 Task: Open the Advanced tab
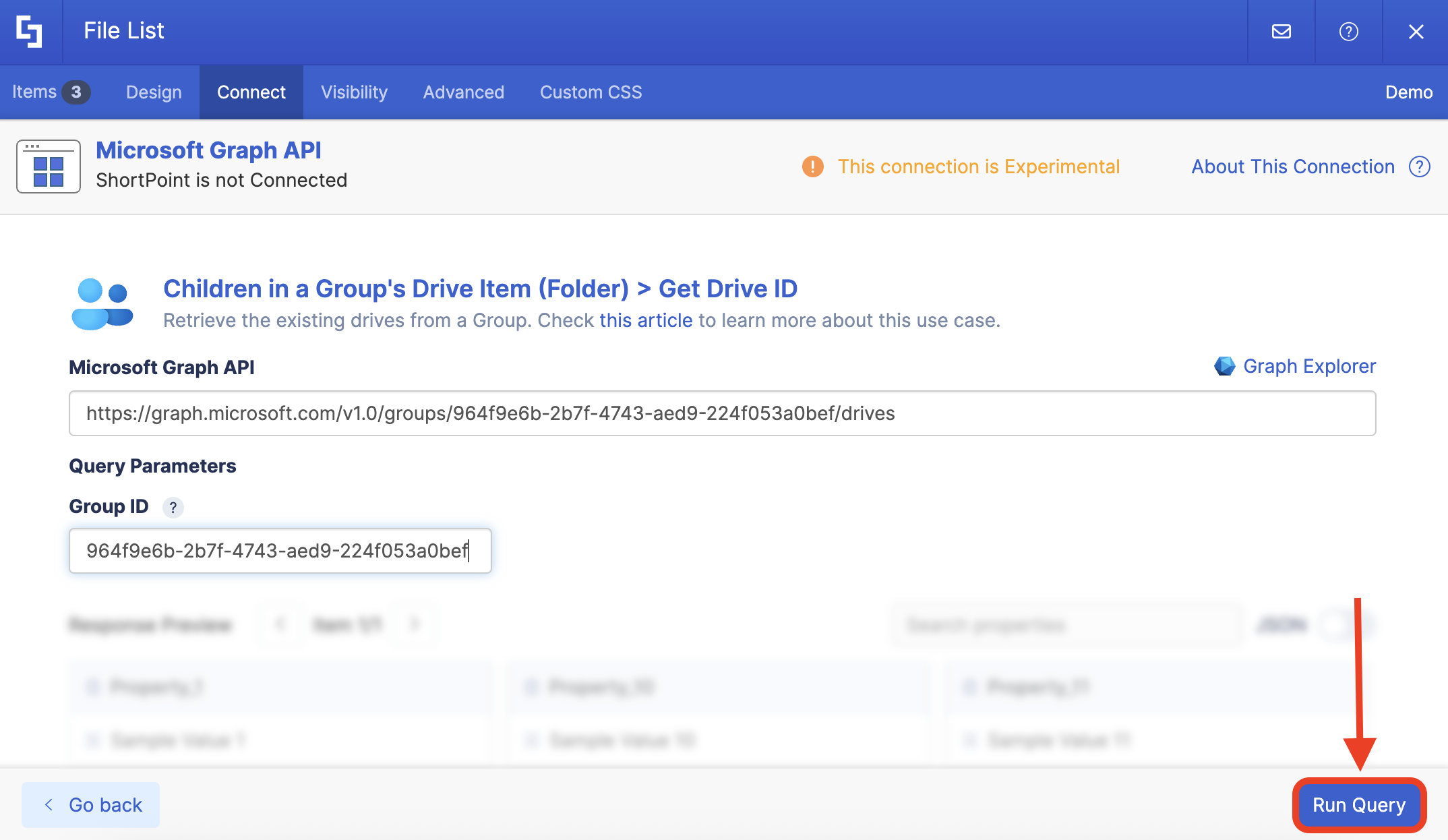click(x=463, y=92)
